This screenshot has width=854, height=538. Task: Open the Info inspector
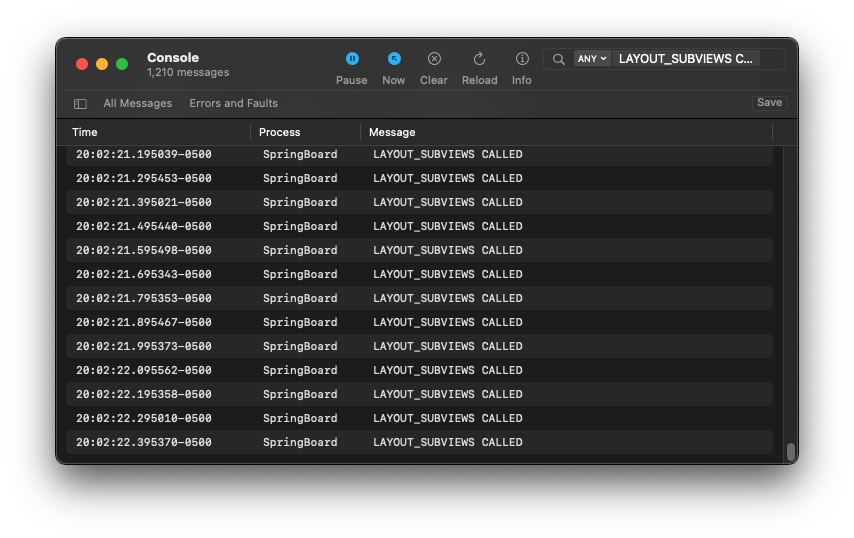[x=522, y=68]
